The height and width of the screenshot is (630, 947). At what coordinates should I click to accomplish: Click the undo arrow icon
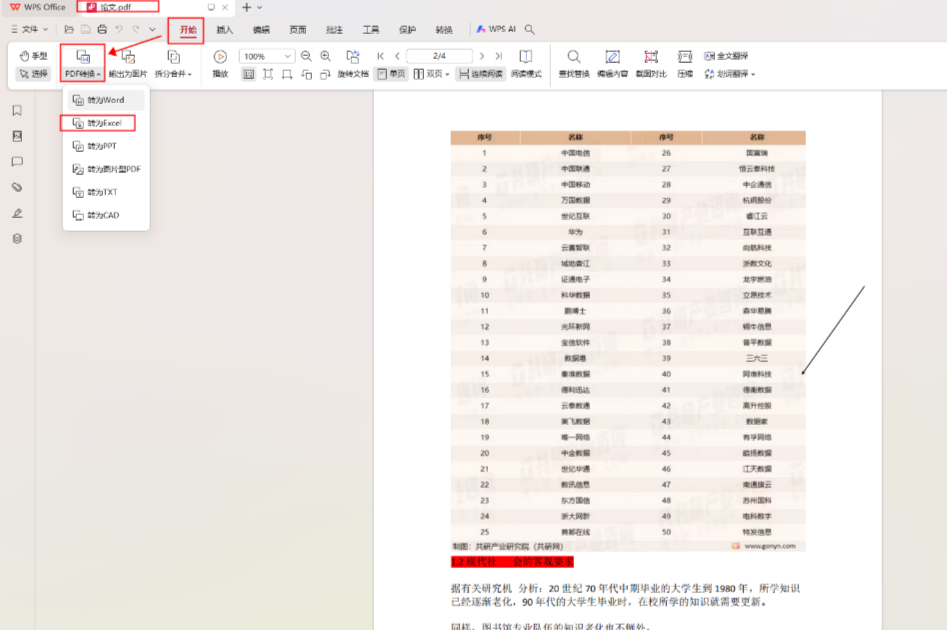119,29
